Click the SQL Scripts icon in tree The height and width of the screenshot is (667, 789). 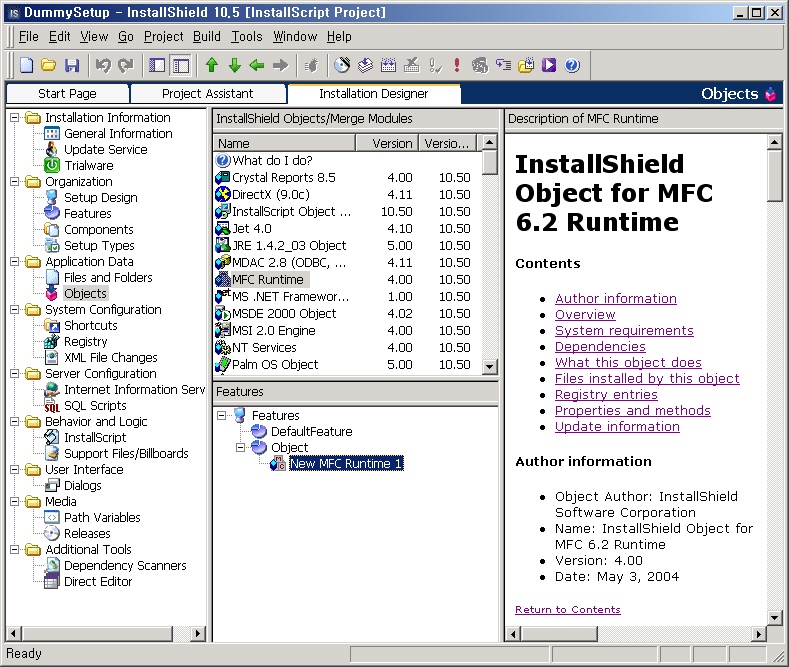pyautogui.click(x=52, y=405)
